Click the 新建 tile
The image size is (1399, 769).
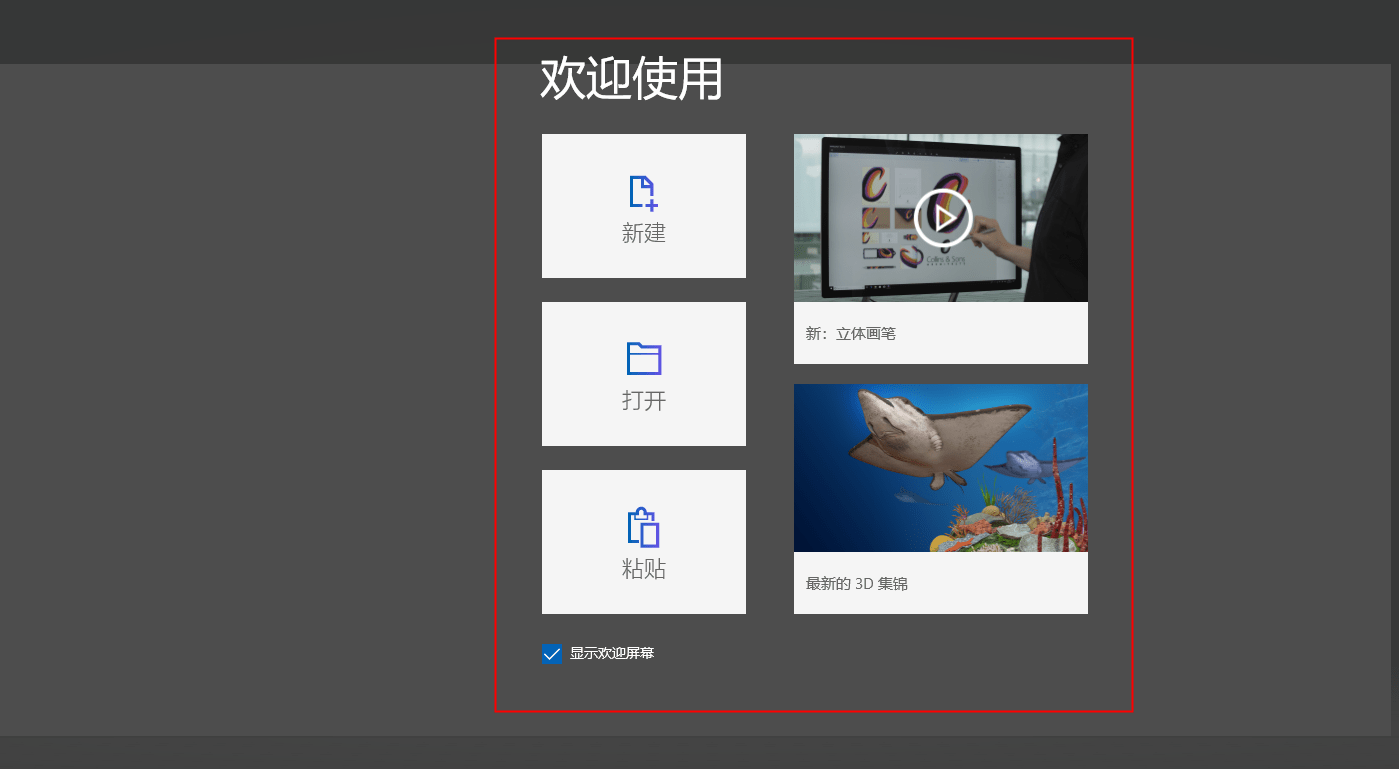click(643, 205)
